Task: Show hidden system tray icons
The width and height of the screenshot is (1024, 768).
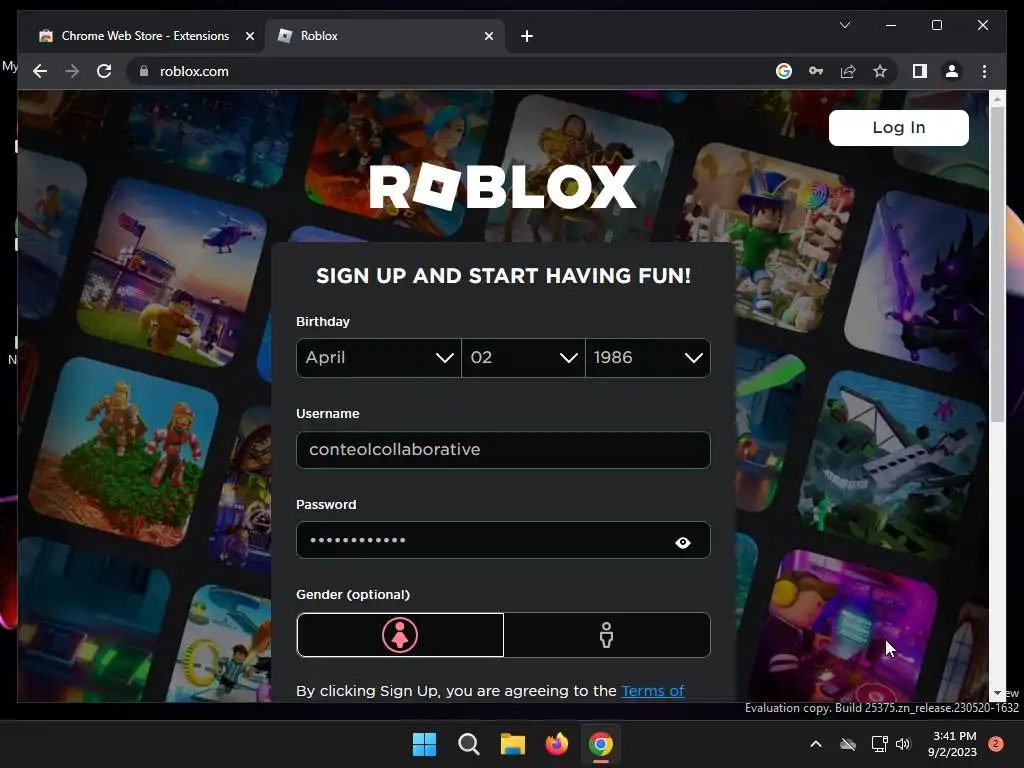Action: pyautogui.click(x=816, y=744)
